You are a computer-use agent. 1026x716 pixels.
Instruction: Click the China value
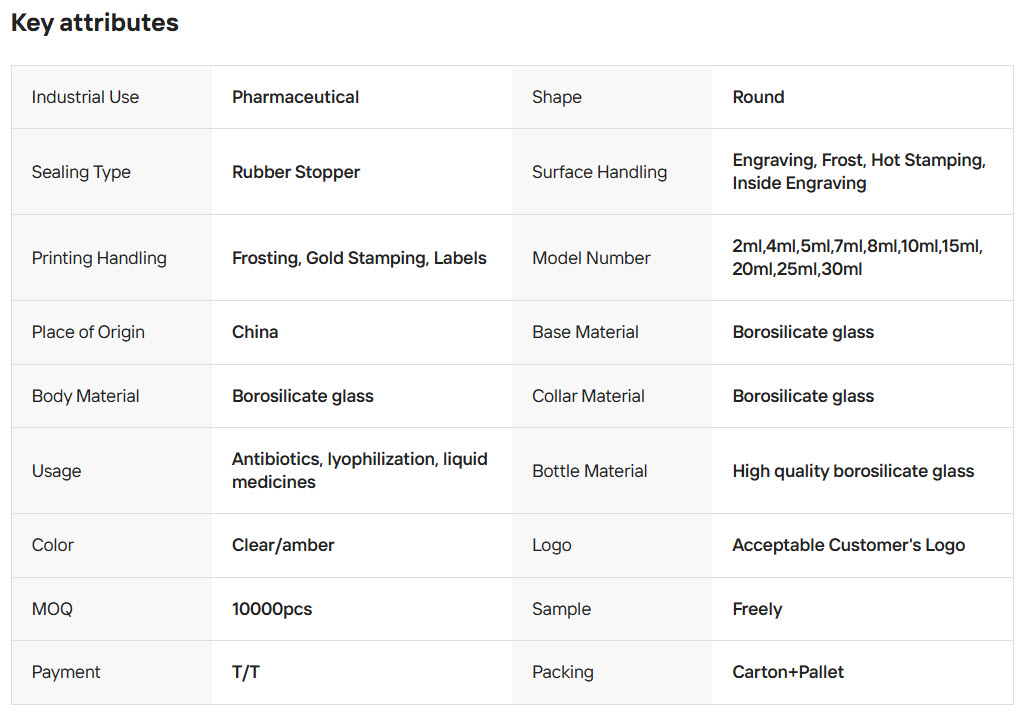click(x=255, y=332)
